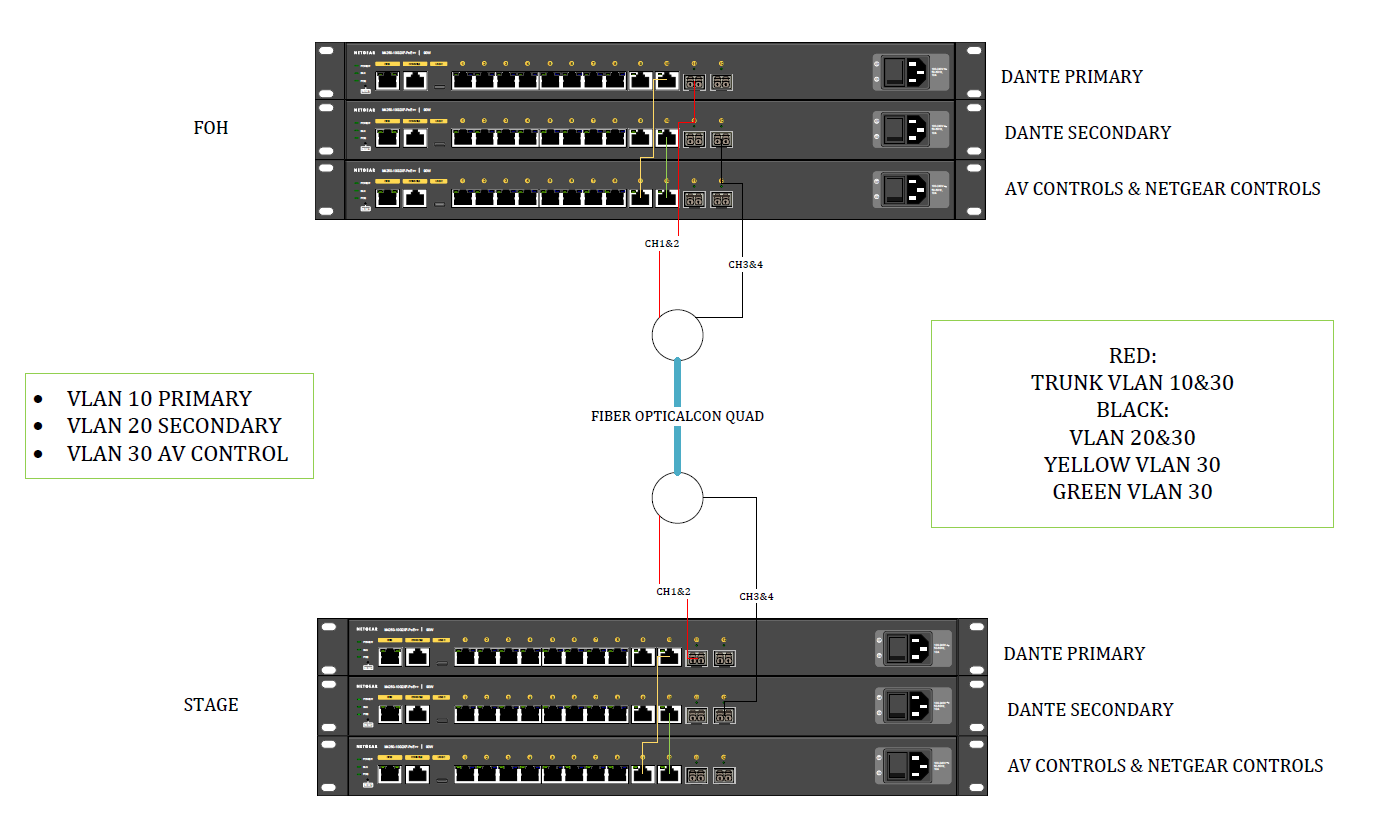Click the CH3&4 cable label above the stage rack
This screenshot has height=816, width=1396.
pyautogui.click(x=758, y=595)
